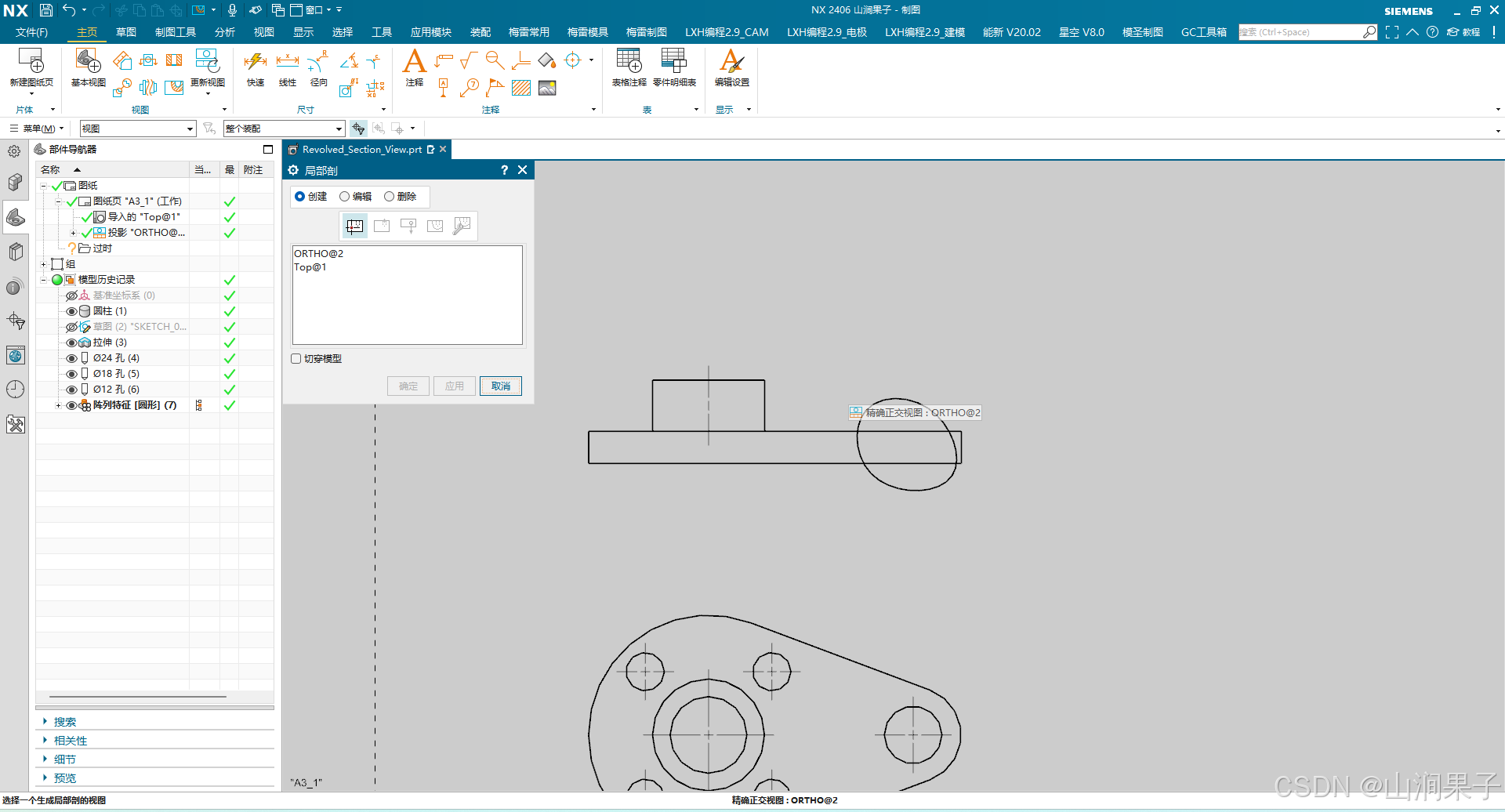Screen dimensions: 1505x812
Task: Click the 取消 button in 局部剖 dialog
Action: (x=501, y=386)
